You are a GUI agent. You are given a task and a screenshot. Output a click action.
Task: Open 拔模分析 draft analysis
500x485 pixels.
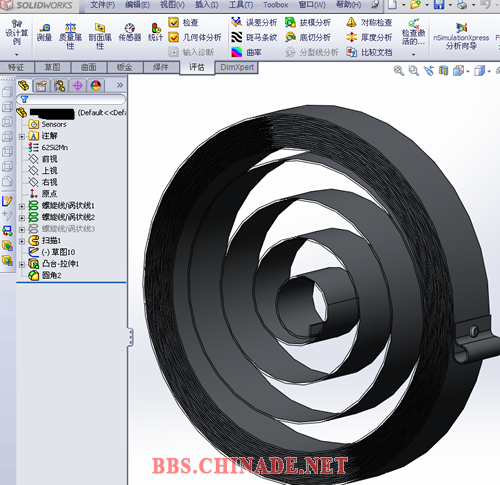coord(307,23)
